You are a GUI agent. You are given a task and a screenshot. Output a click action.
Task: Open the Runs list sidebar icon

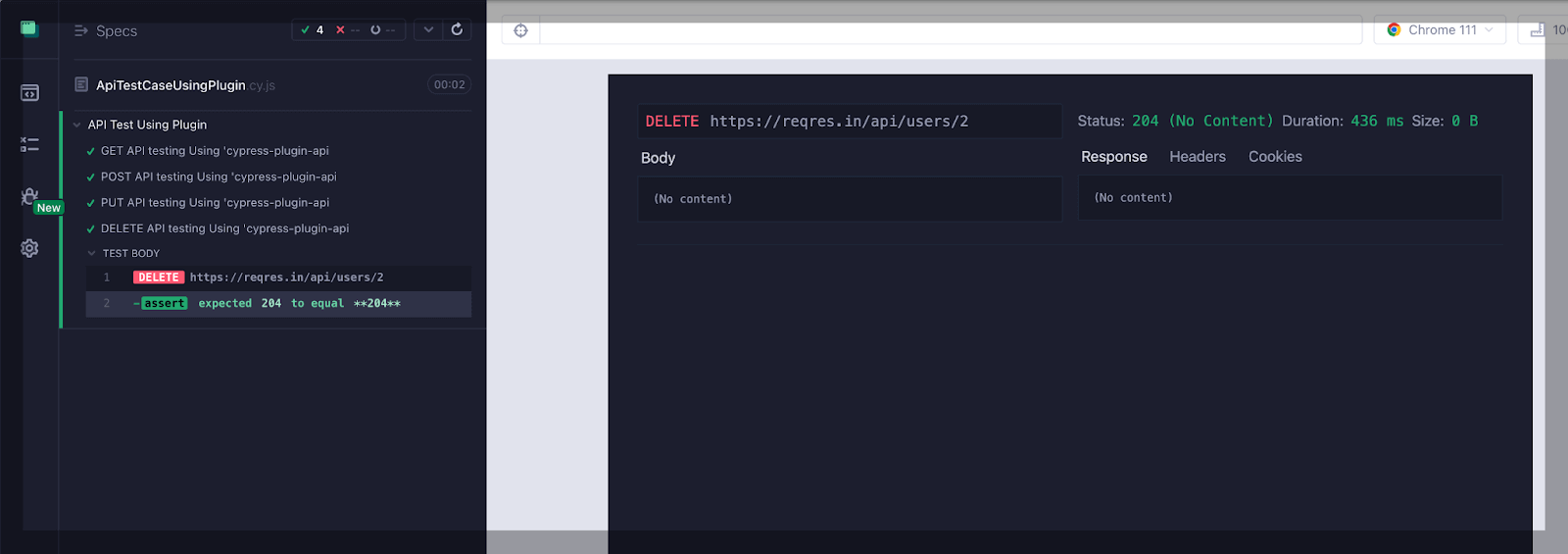coord(29,145)
